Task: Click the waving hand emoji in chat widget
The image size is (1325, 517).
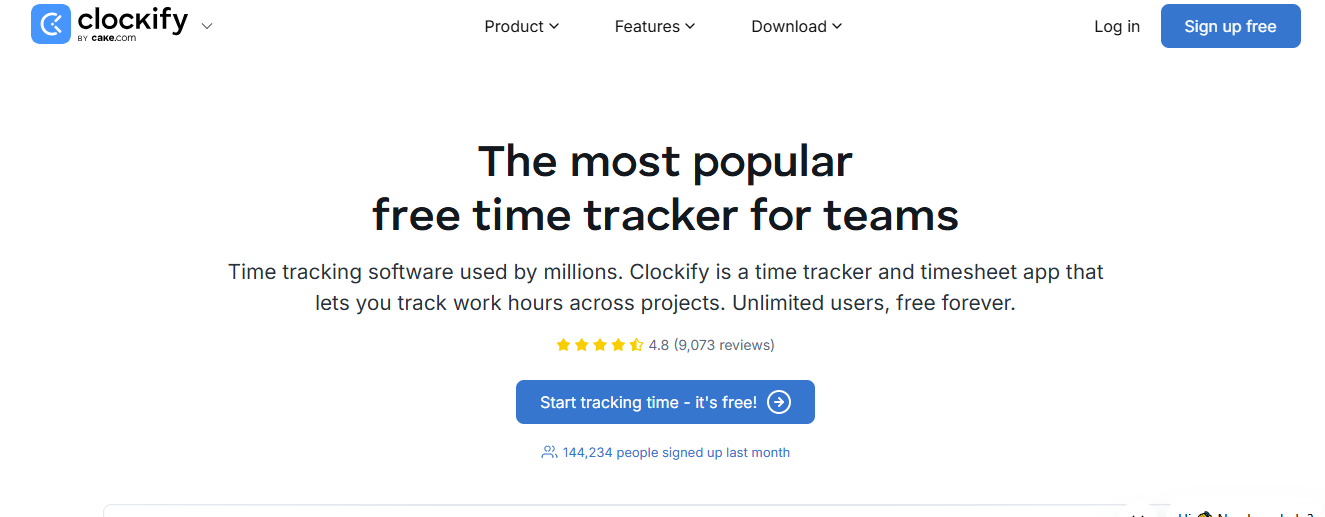Action: (1204, 514)
